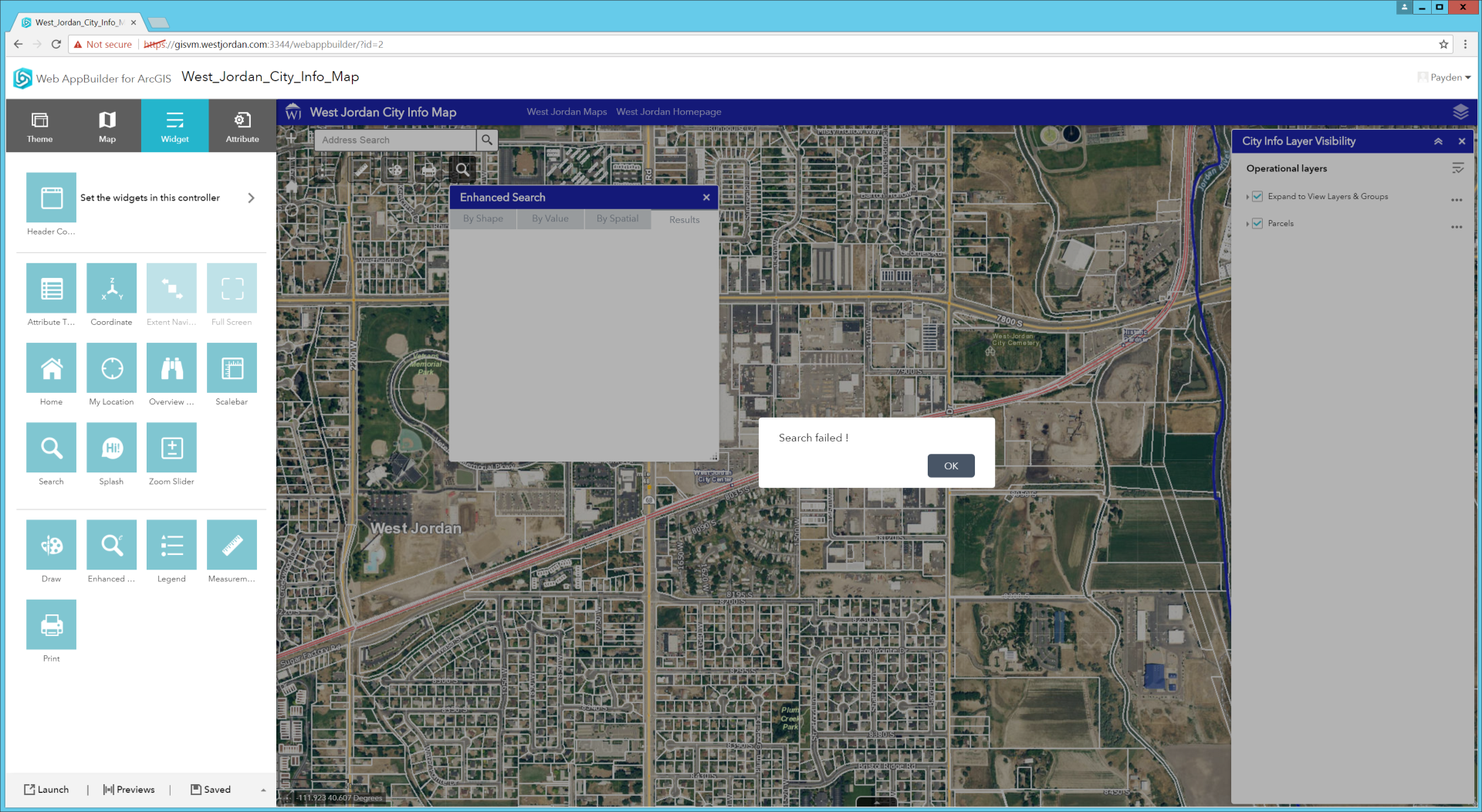The width and height of the screenshot is (1482, 812).
Task: Open options menu for Expand to View Layers row
Action: tap(1457, 200)
